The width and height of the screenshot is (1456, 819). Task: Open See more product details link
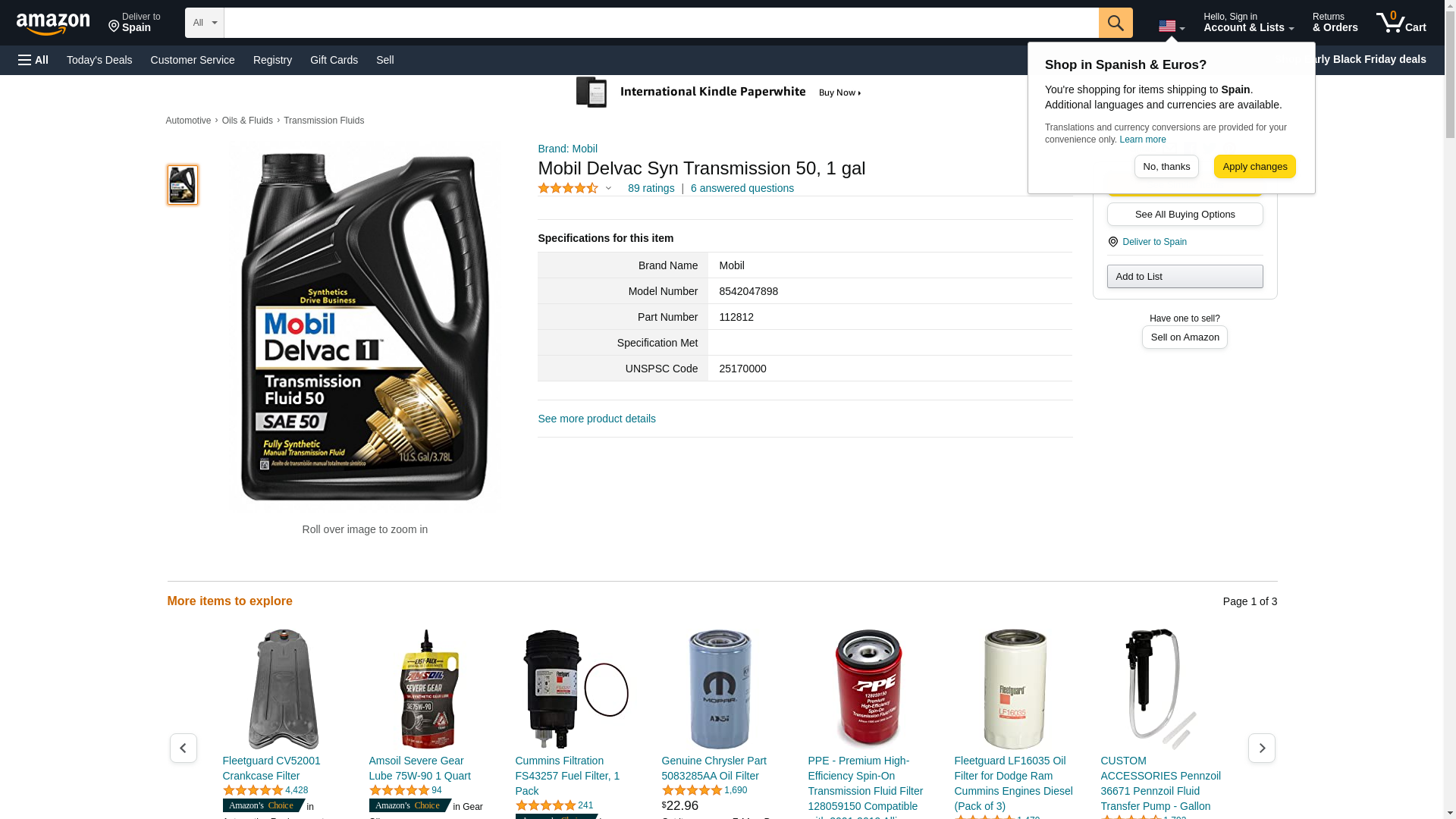click(597, 419)
